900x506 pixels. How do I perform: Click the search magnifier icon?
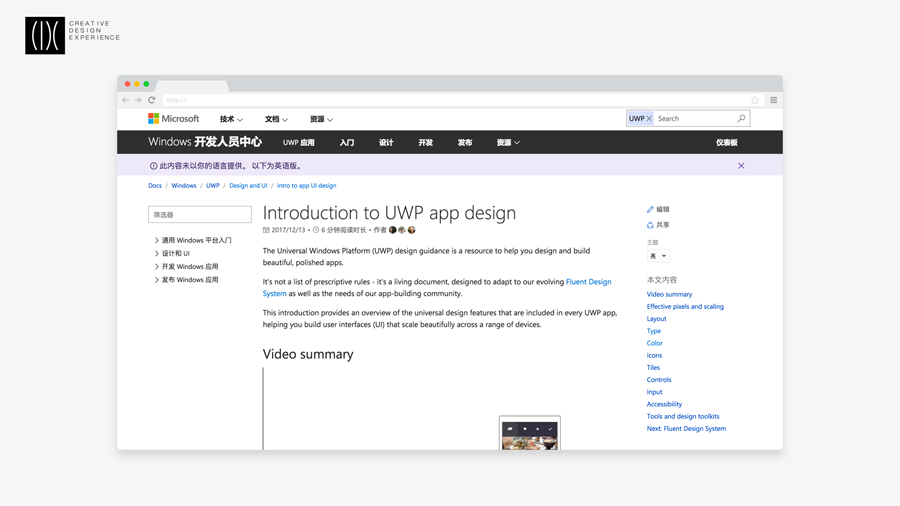741,118
